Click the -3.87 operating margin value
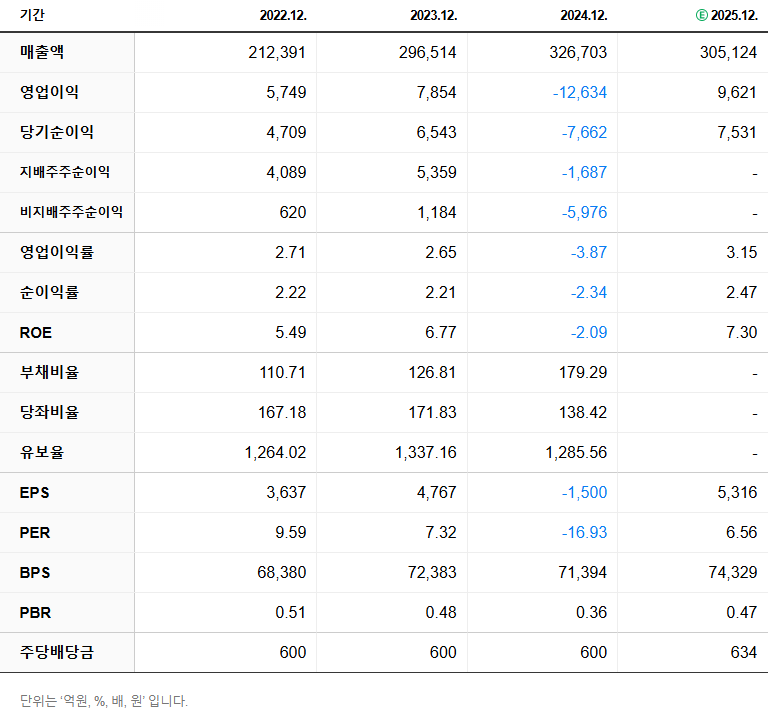The height and width of the screenshot is (716, 768). pyautogui.click(x=589, y=252)
